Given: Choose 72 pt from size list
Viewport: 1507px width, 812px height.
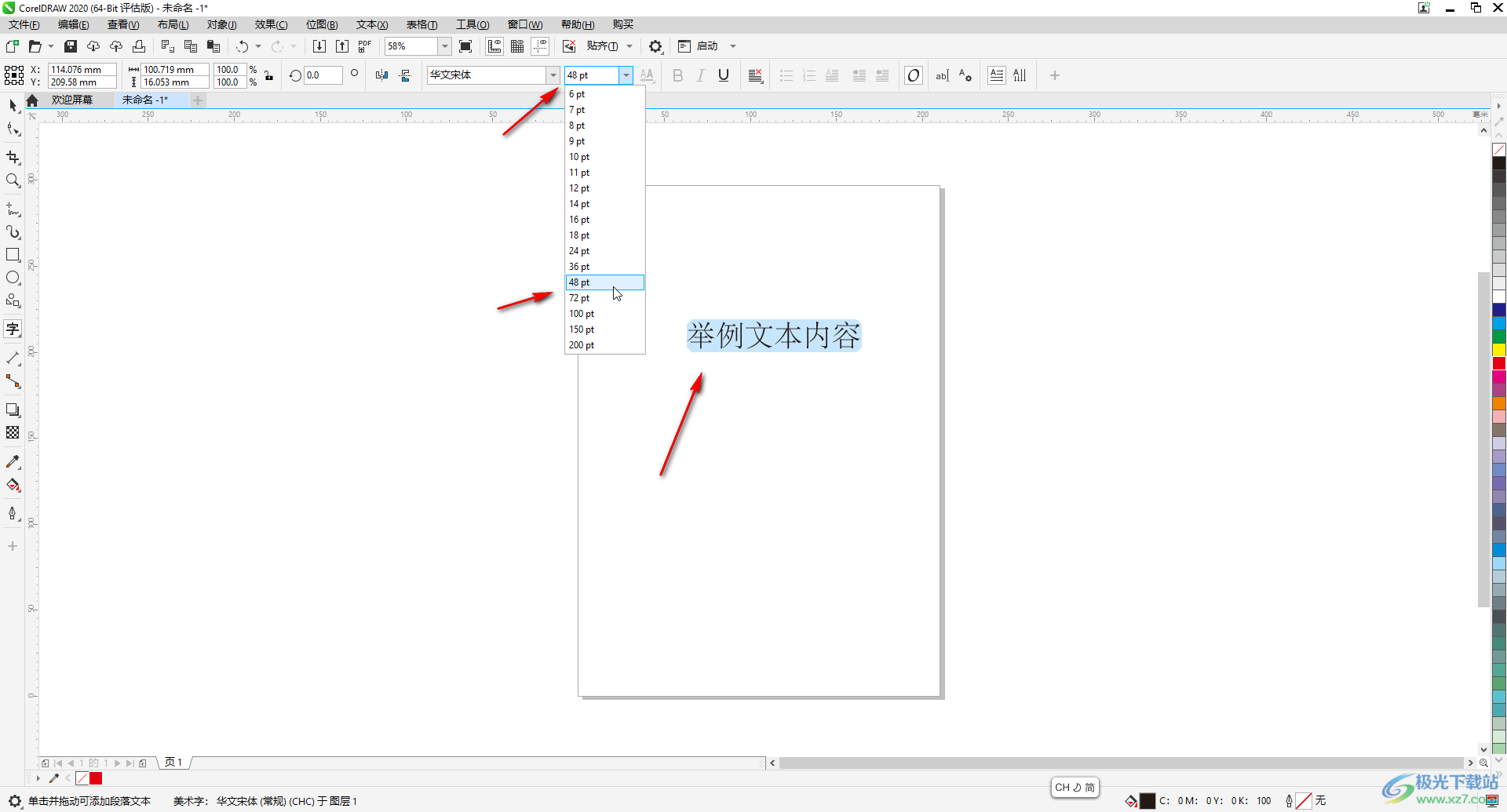Looking at the screenshot, I should pos(604,298).
